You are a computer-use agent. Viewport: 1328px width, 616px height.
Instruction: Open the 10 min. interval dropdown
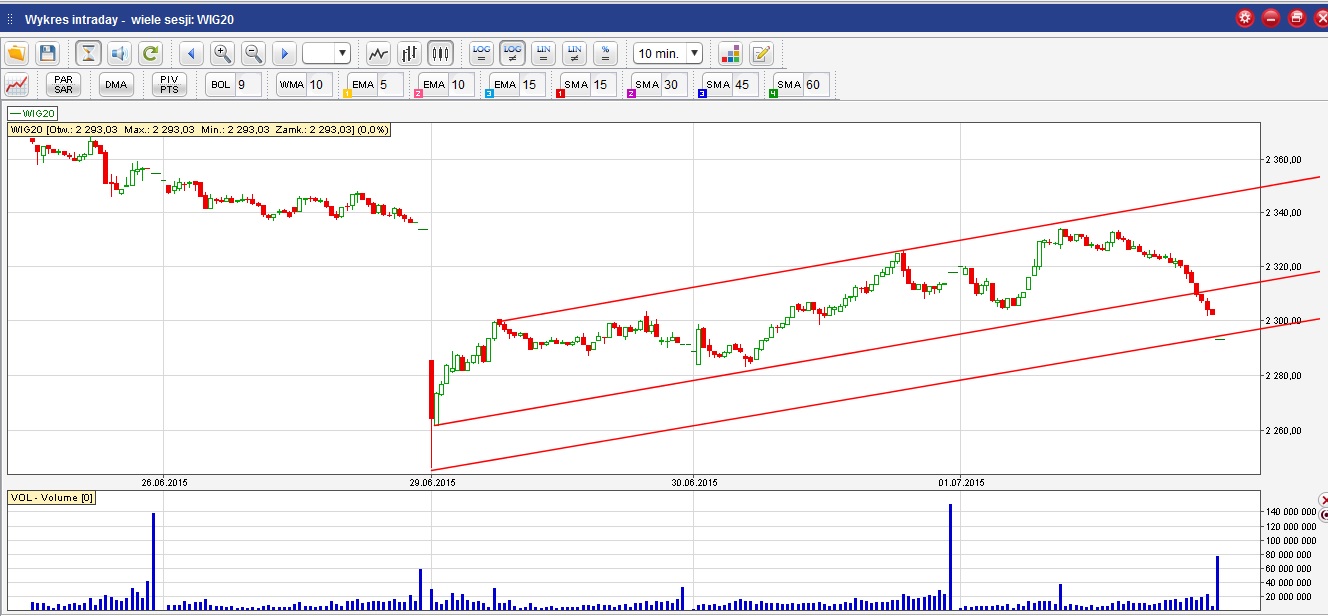tap(668, 53)
